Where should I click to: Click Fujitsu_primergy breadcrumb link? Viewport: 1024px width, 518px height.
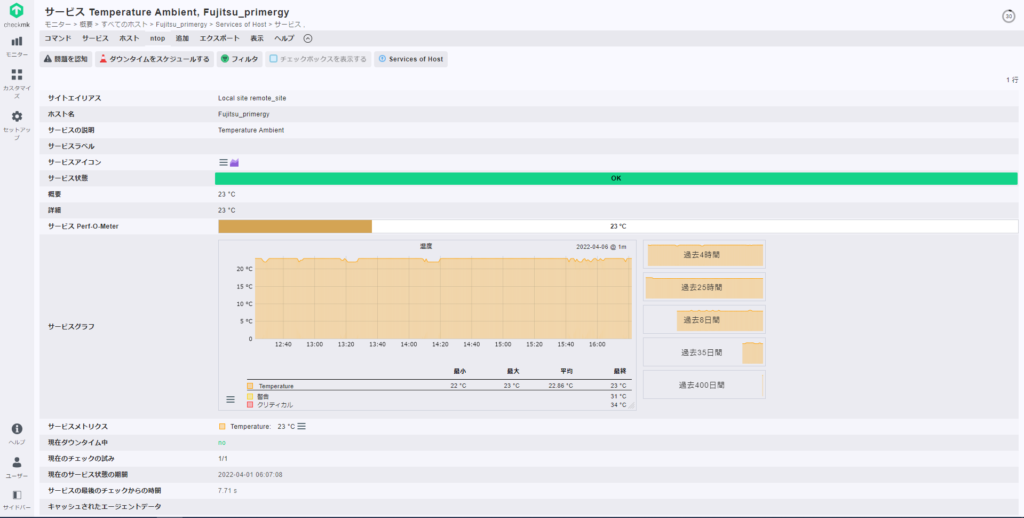(181, 24)
